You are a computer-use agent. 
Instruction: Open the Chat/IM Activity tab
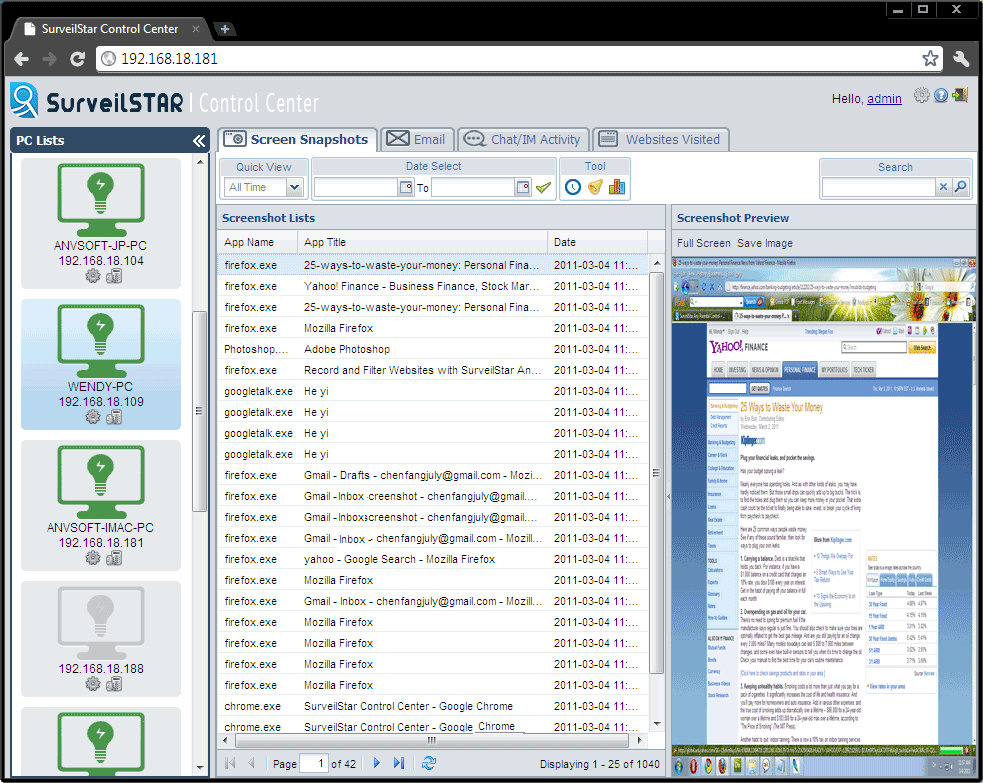(x=523, y=139)
